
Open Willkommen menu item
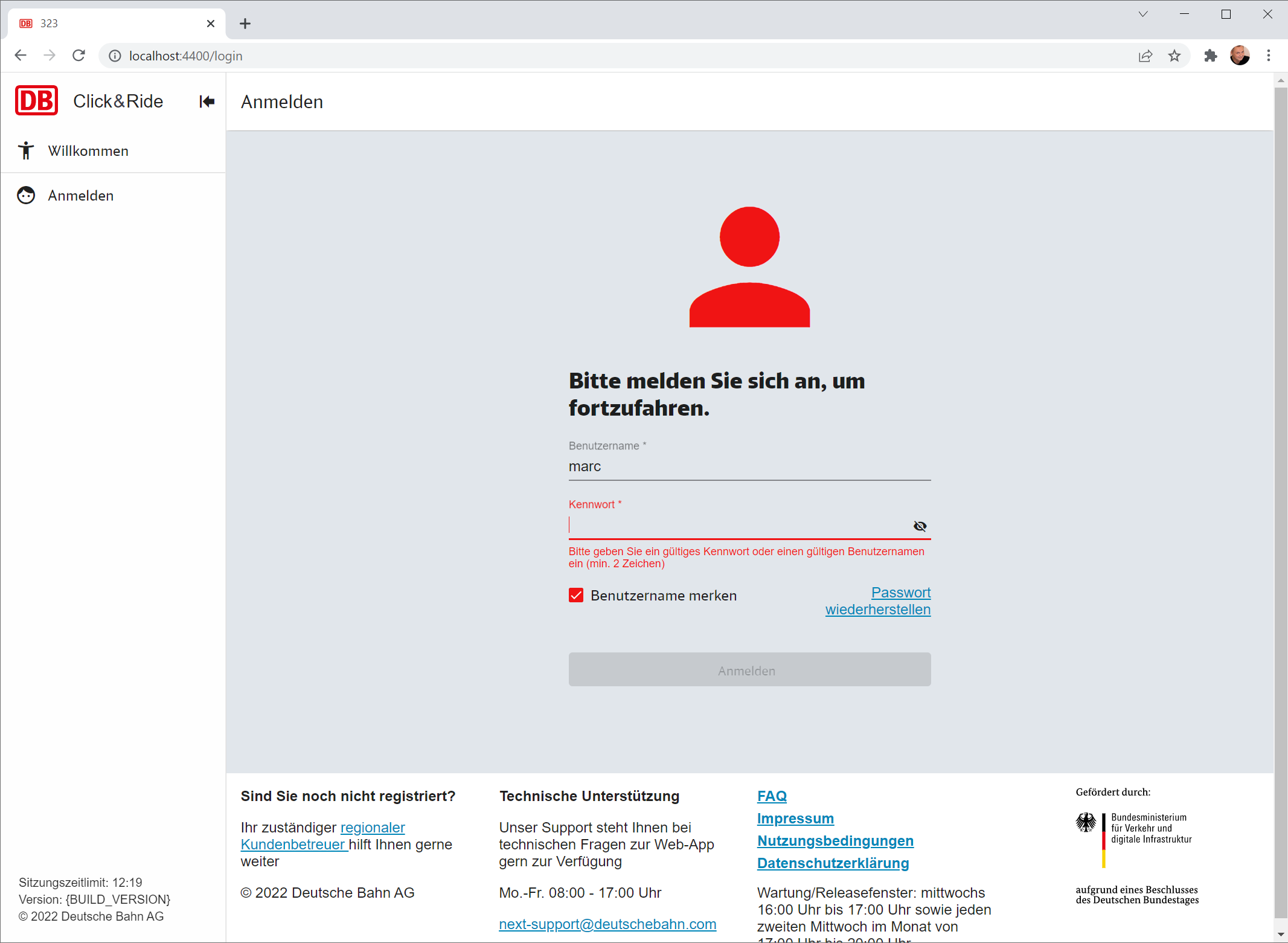(88, 150)
